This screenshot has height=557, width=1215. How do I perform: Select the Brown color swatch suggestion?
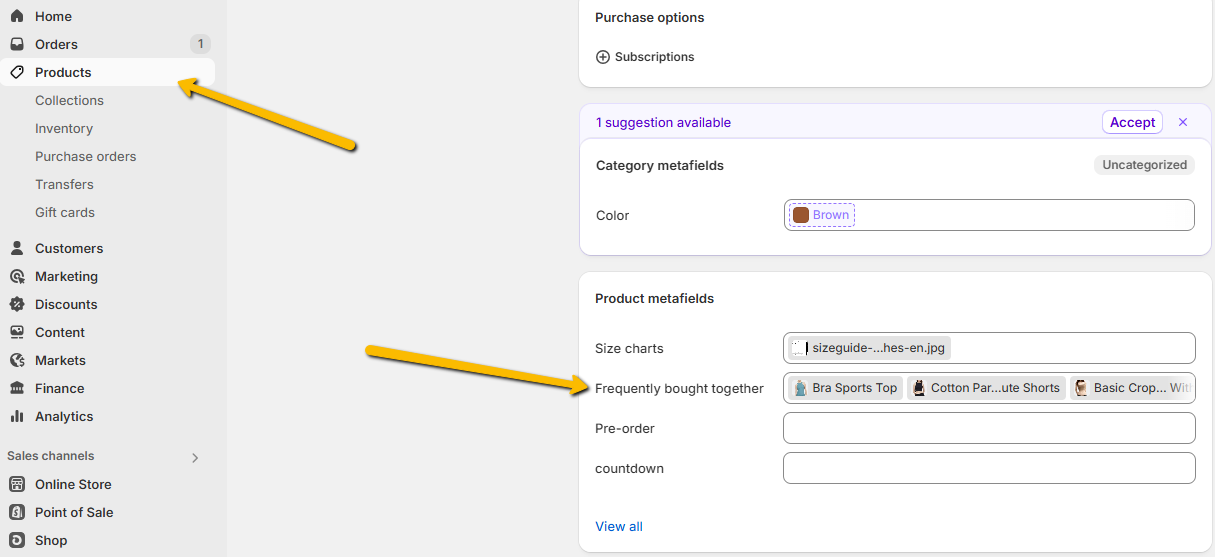coord(821,215)
